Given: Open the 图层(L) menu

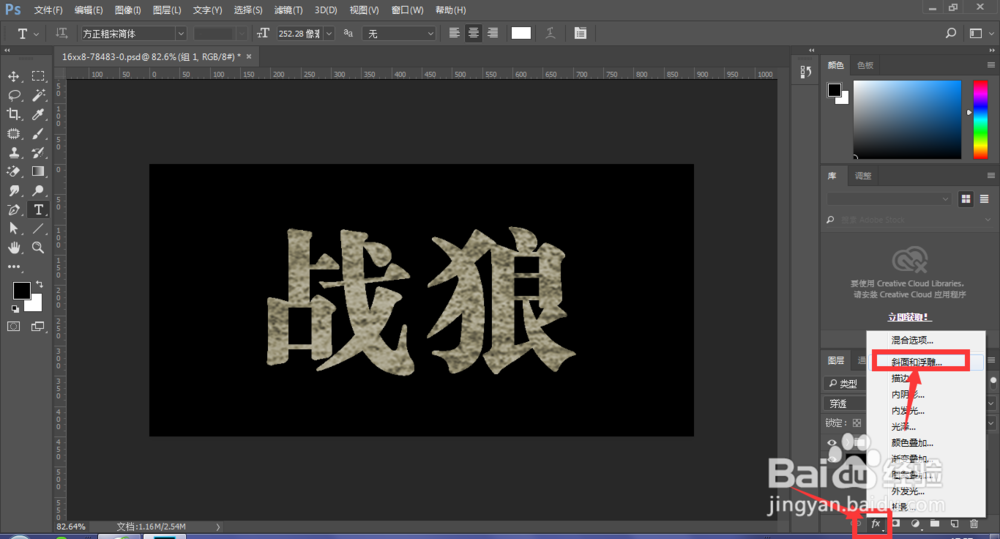Looking at the screenshot, I should coord(167,10).
